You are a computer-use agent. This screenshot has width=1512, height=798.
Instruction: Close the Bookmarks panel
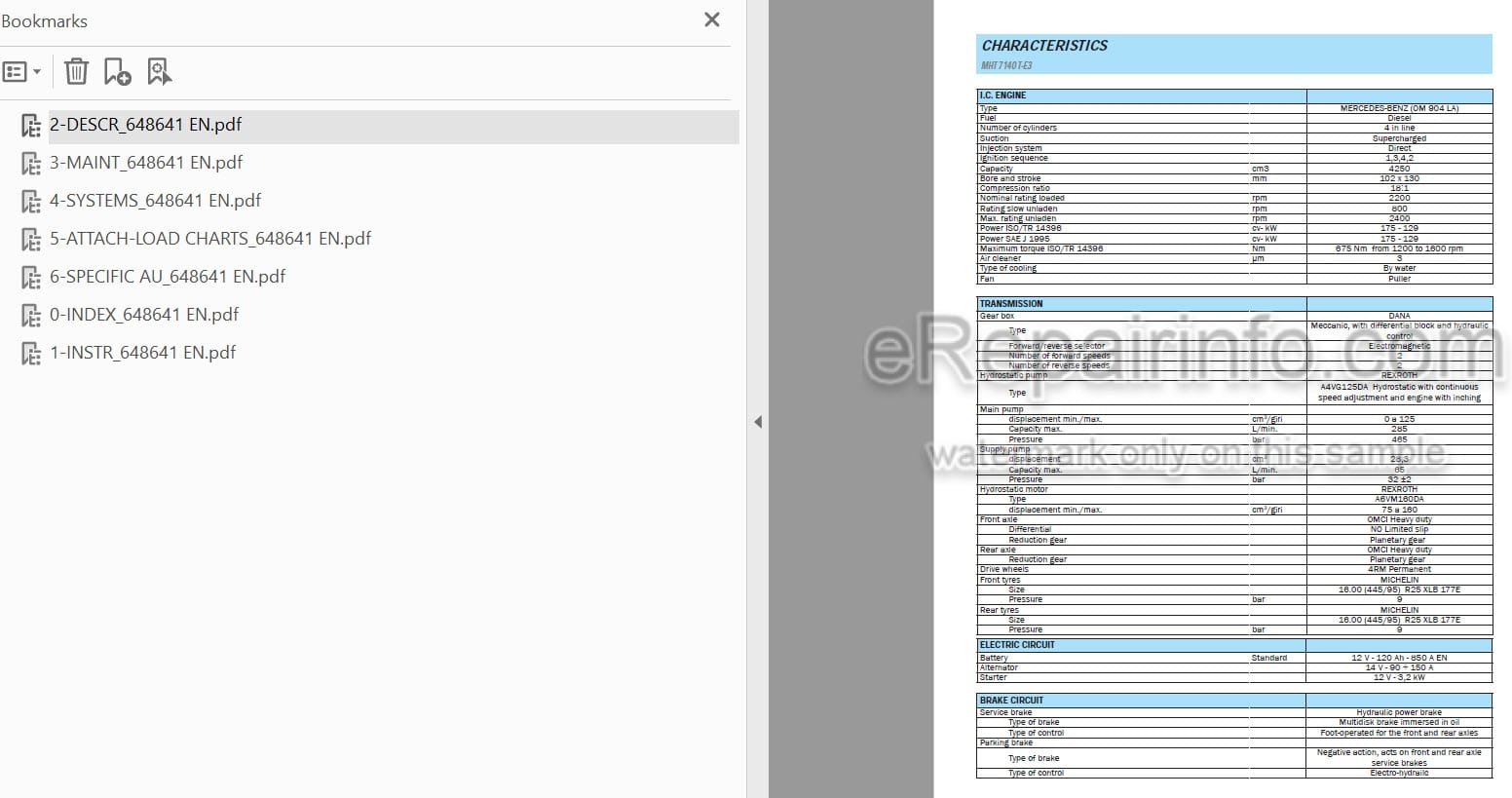pyautogui.click(x=712, y=19)
